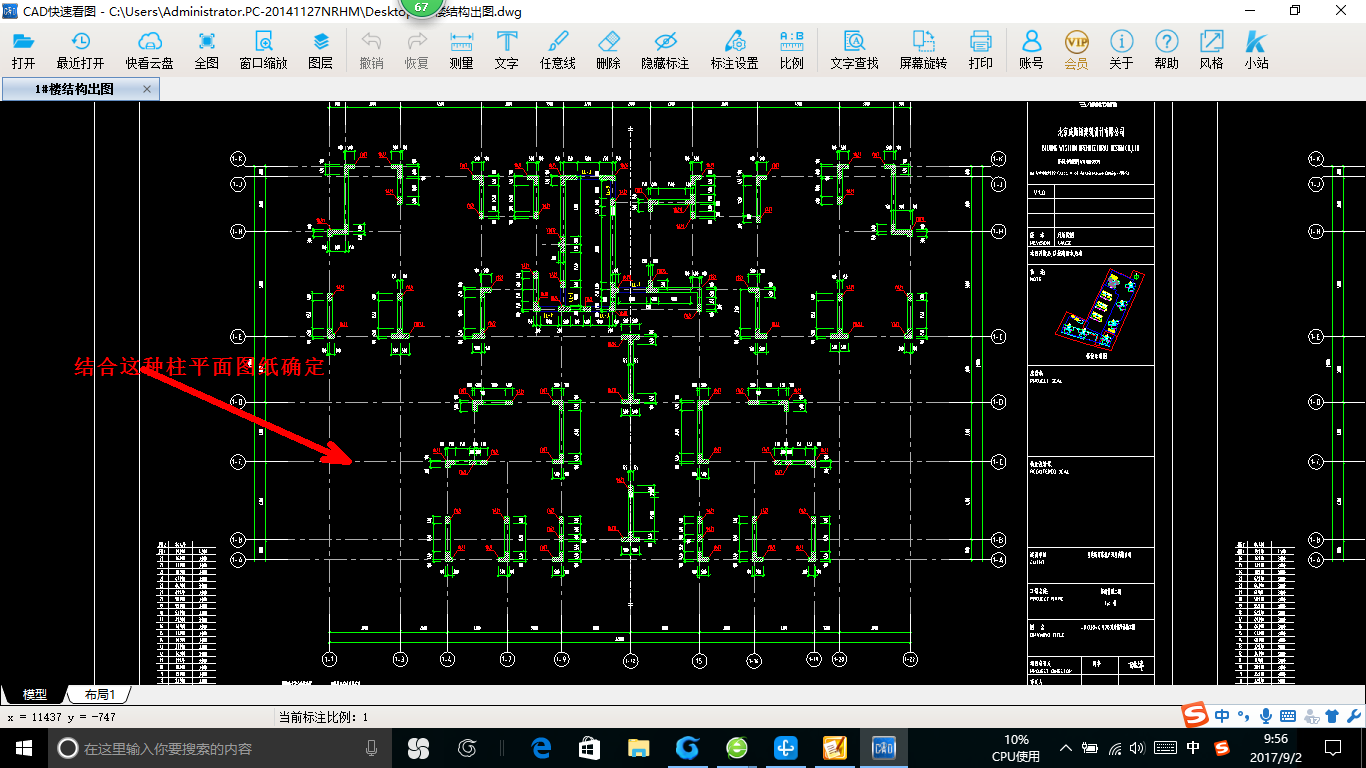Image resolution: width=1366 pixels, height=768 pixels.
Task: Click the Sogou input method S icon
Action: 1196,715
